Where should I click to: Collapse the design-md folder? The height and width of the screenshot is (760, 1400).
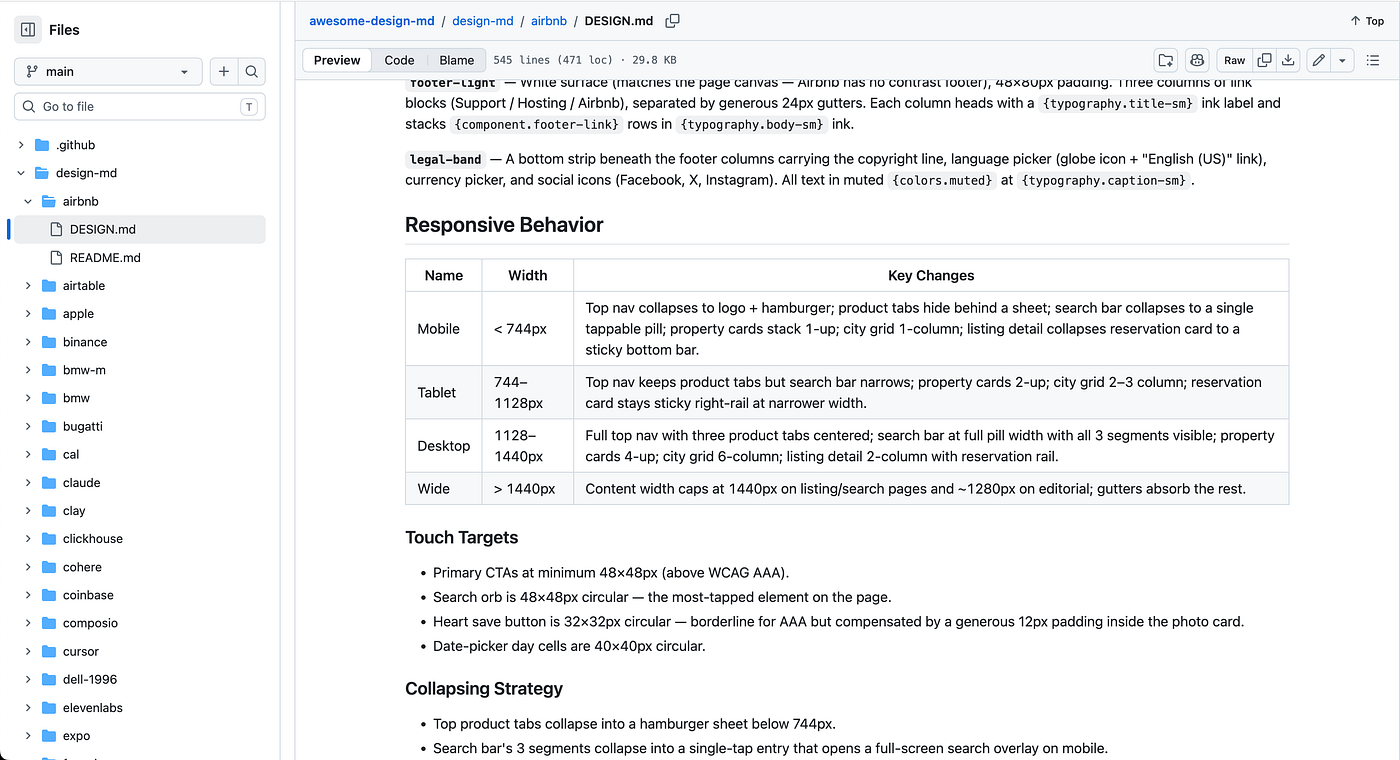click(21, 173)
